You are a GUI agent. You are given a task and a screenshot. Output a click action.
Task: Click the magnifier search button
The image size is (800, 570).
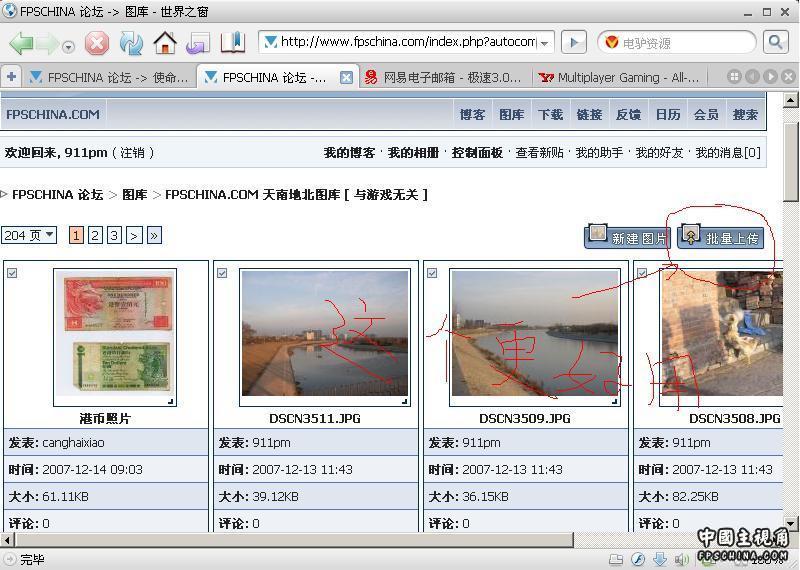point(776,42)
